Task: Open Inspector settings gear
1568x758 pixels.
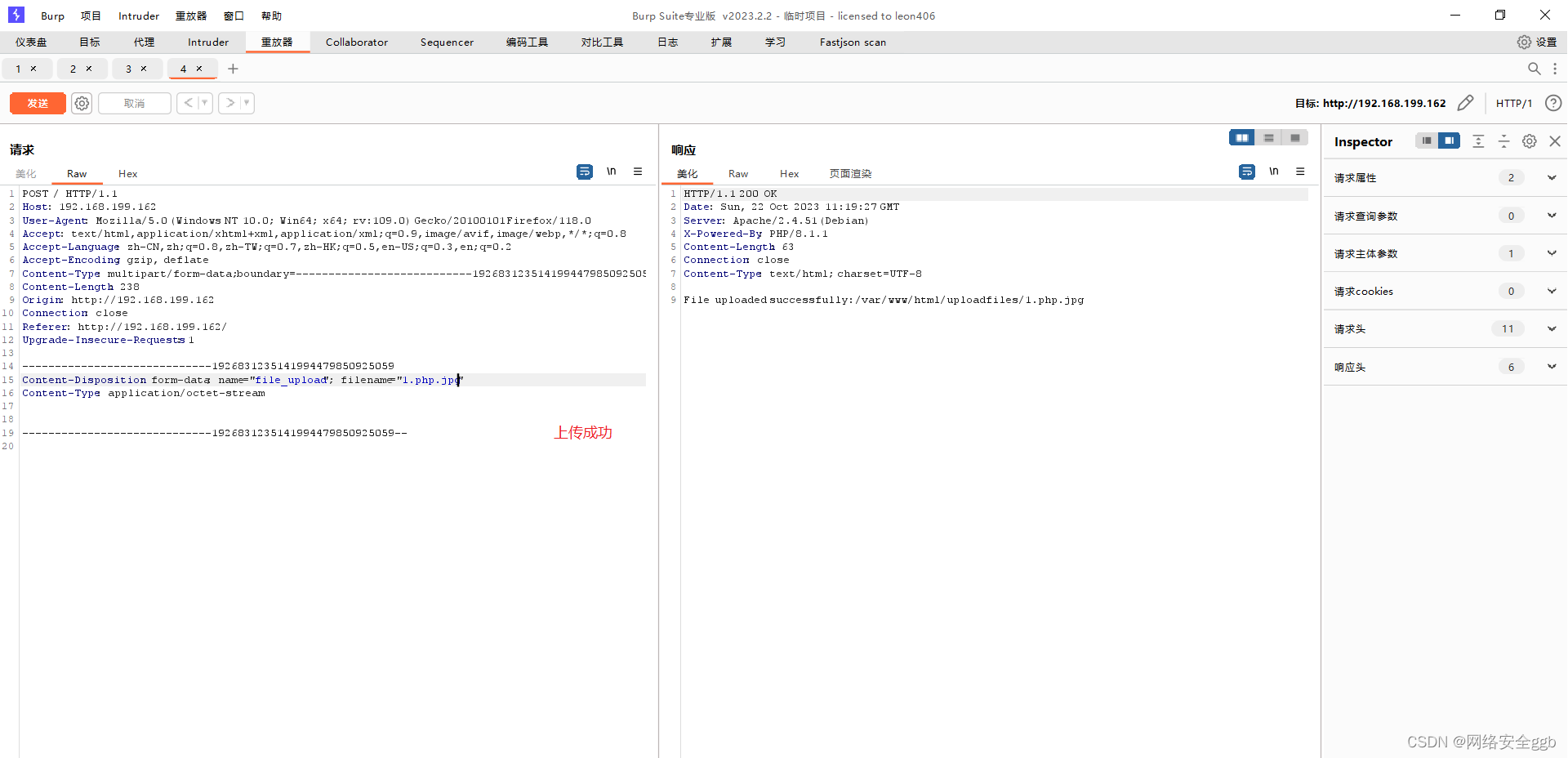Action: [1530, 141]
